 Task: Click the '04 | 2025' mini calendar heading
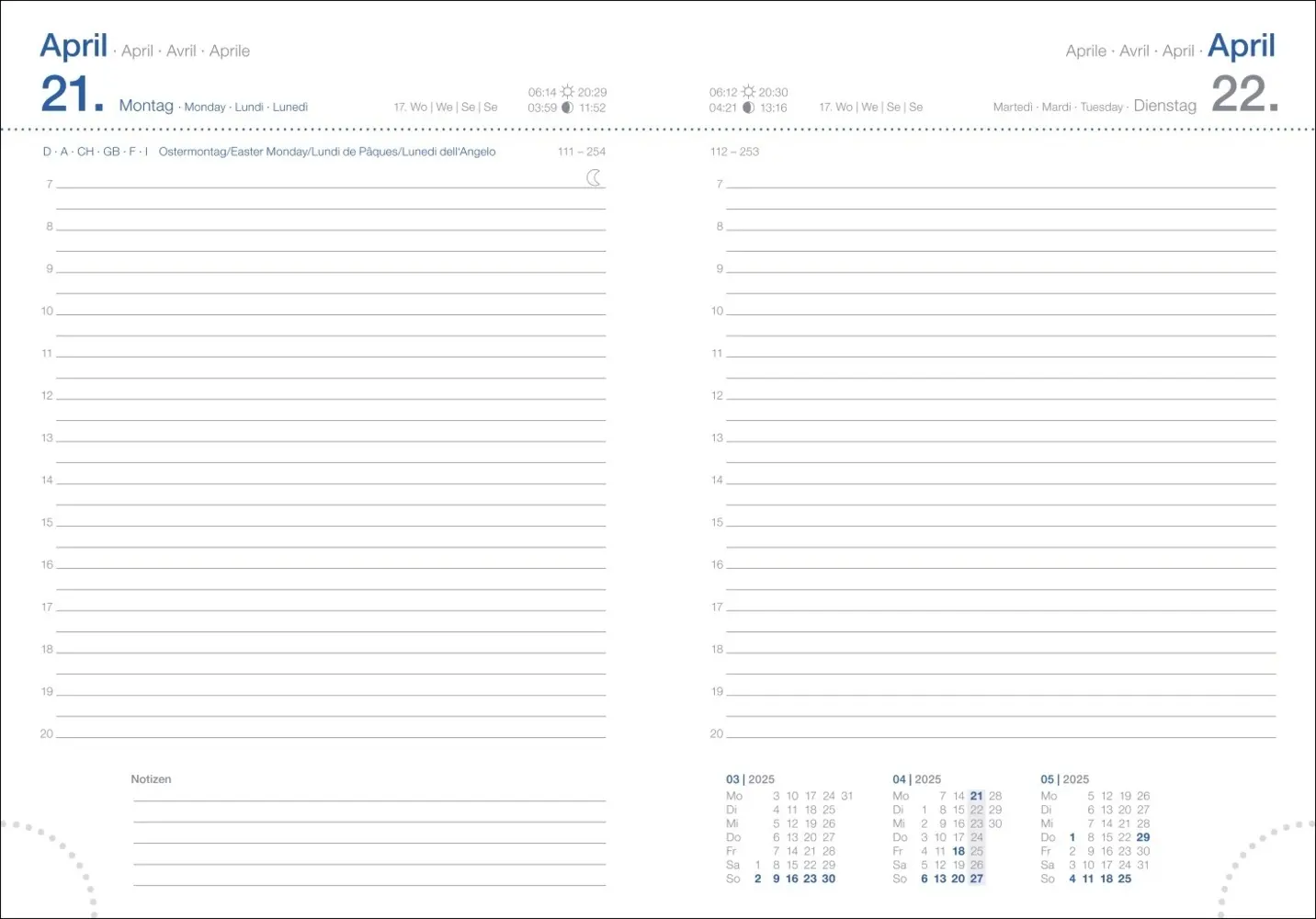[916, 779]
